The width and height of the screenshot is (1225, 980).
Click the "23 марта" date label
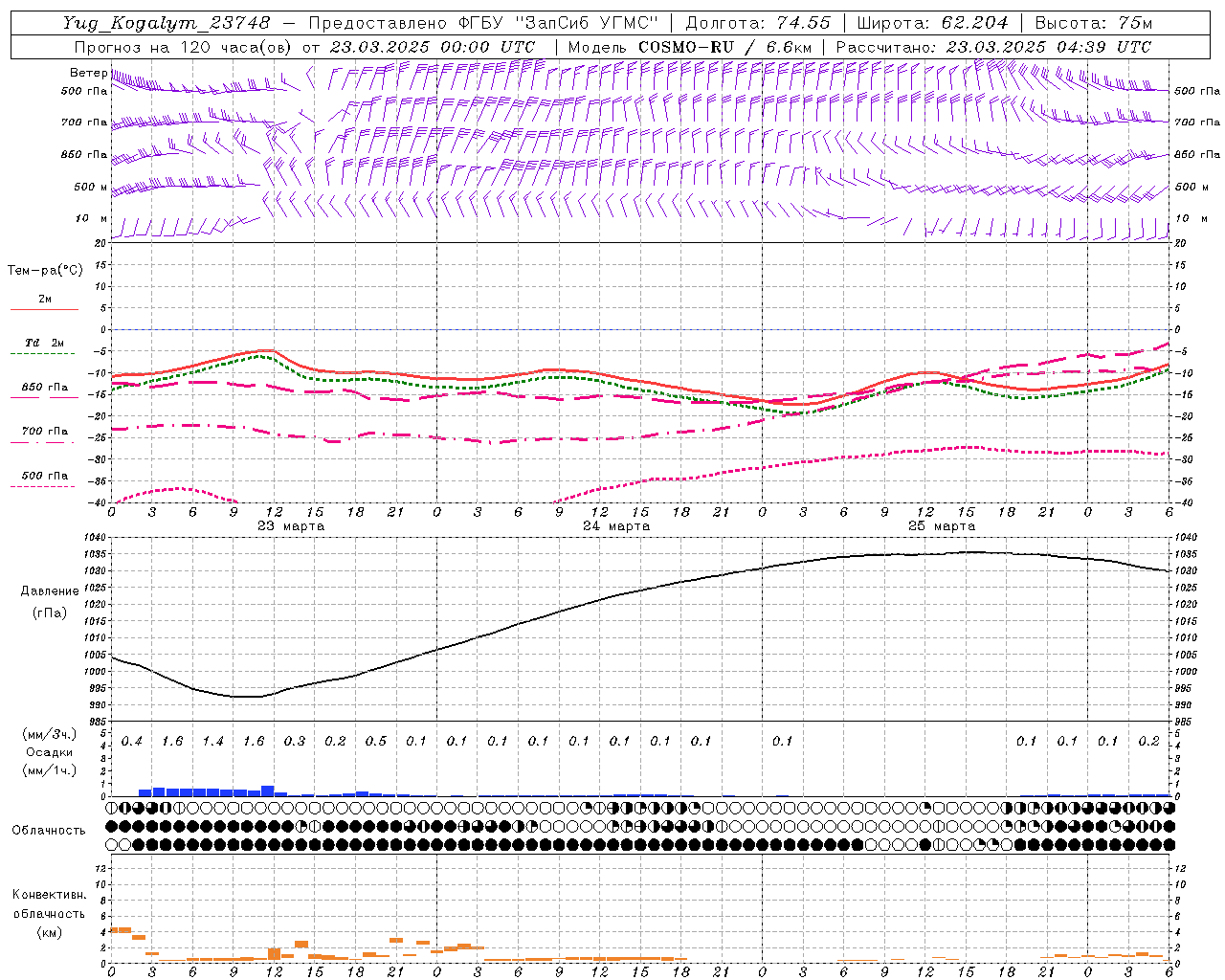click(291, 526)
